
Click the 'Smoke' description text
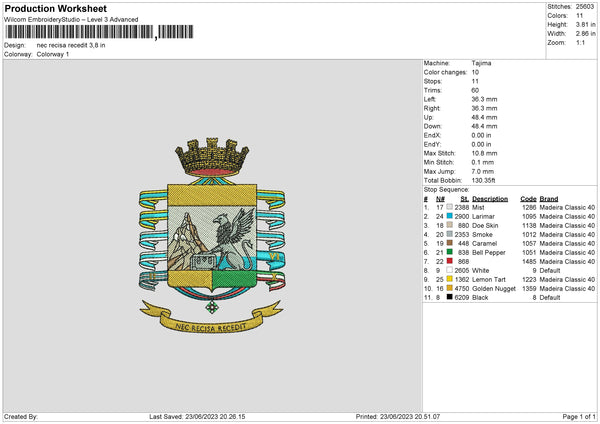click(482, 235)
